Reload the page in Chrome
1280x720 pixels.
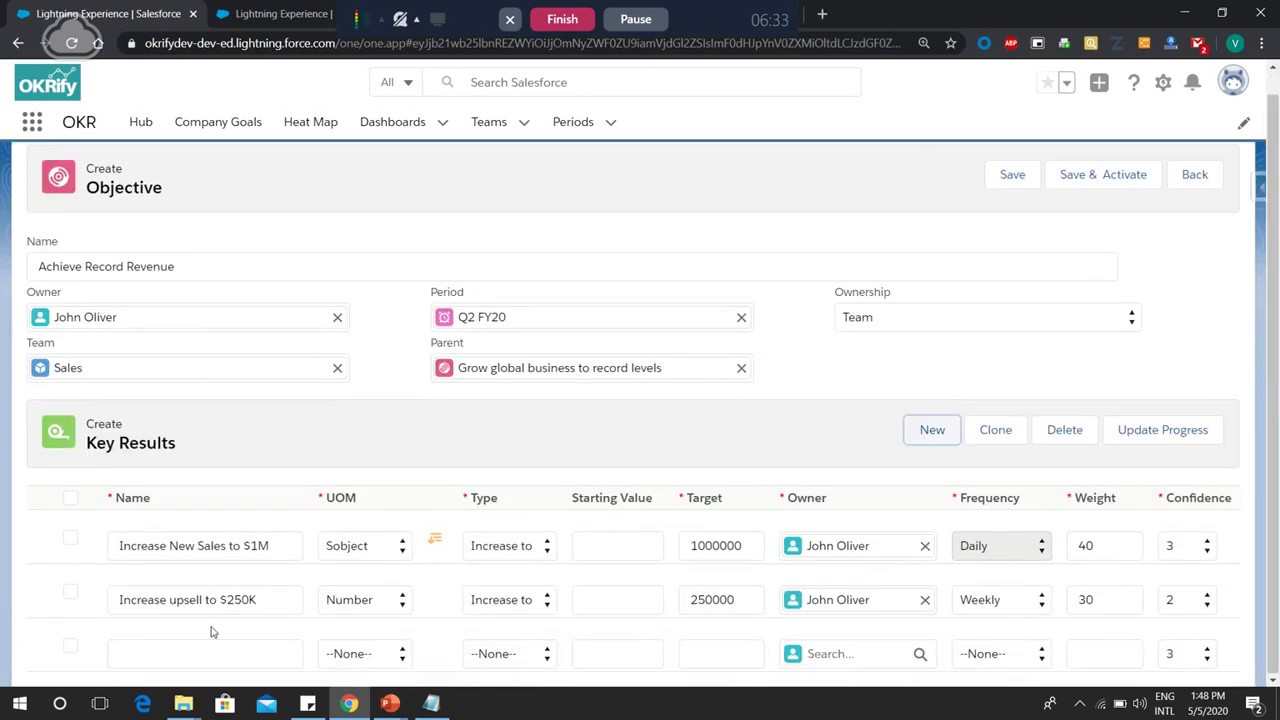click(x=71, y=43)
